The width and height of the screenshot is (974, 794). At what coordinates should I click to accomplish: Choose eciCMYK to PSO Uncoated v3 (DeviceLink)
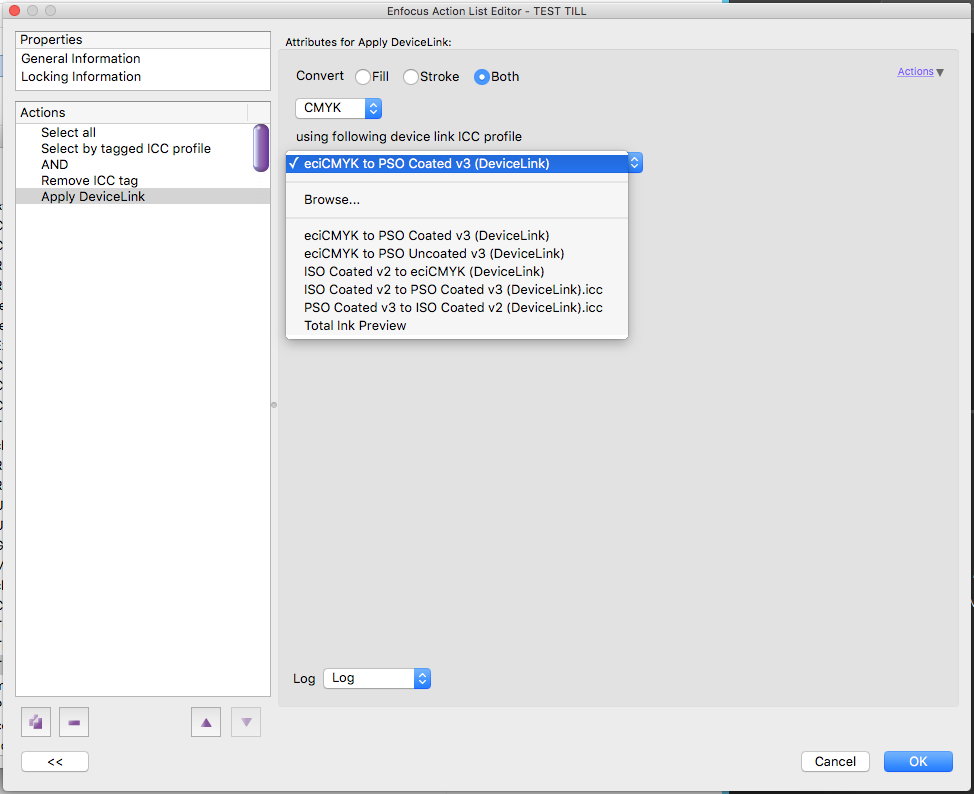(x=457, y=253)
